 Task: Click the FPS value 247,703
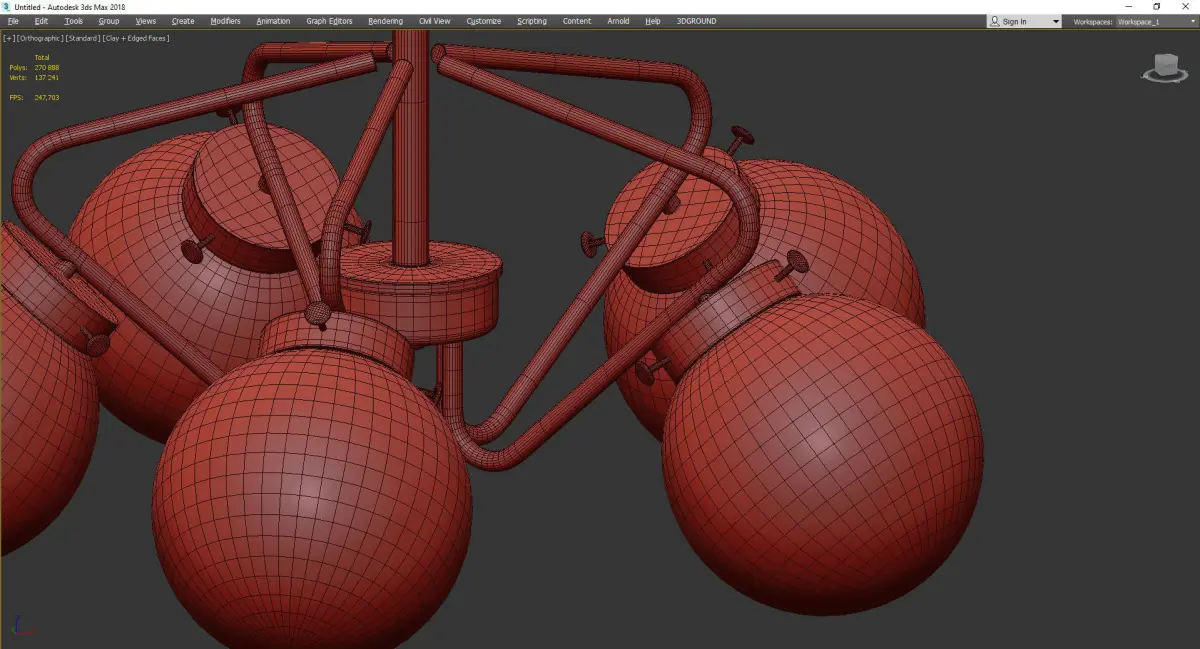47,97
